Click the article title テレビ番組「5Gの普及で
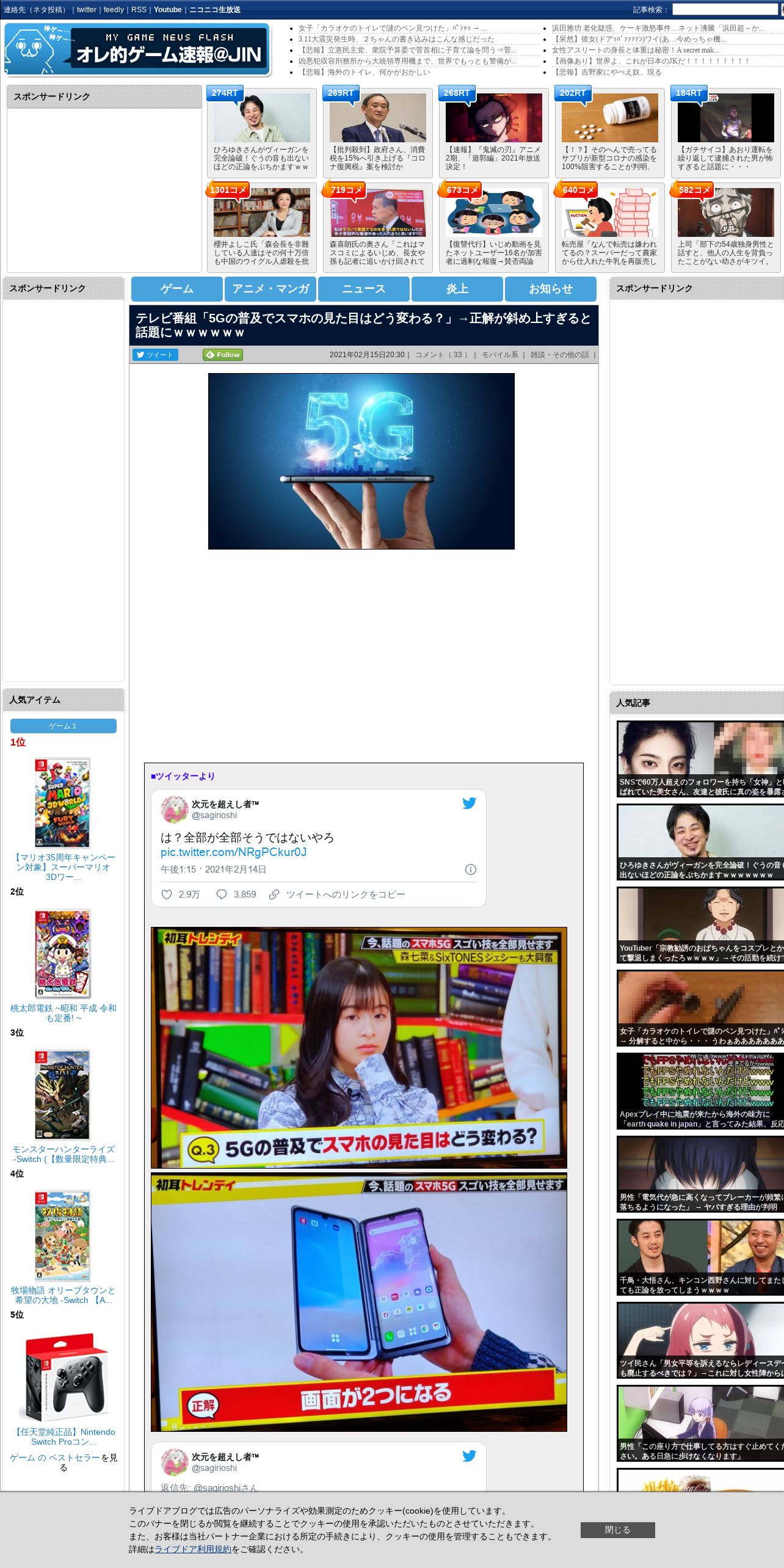The height and width of the screenshot is (1568, 784). [x=363, y=325]
